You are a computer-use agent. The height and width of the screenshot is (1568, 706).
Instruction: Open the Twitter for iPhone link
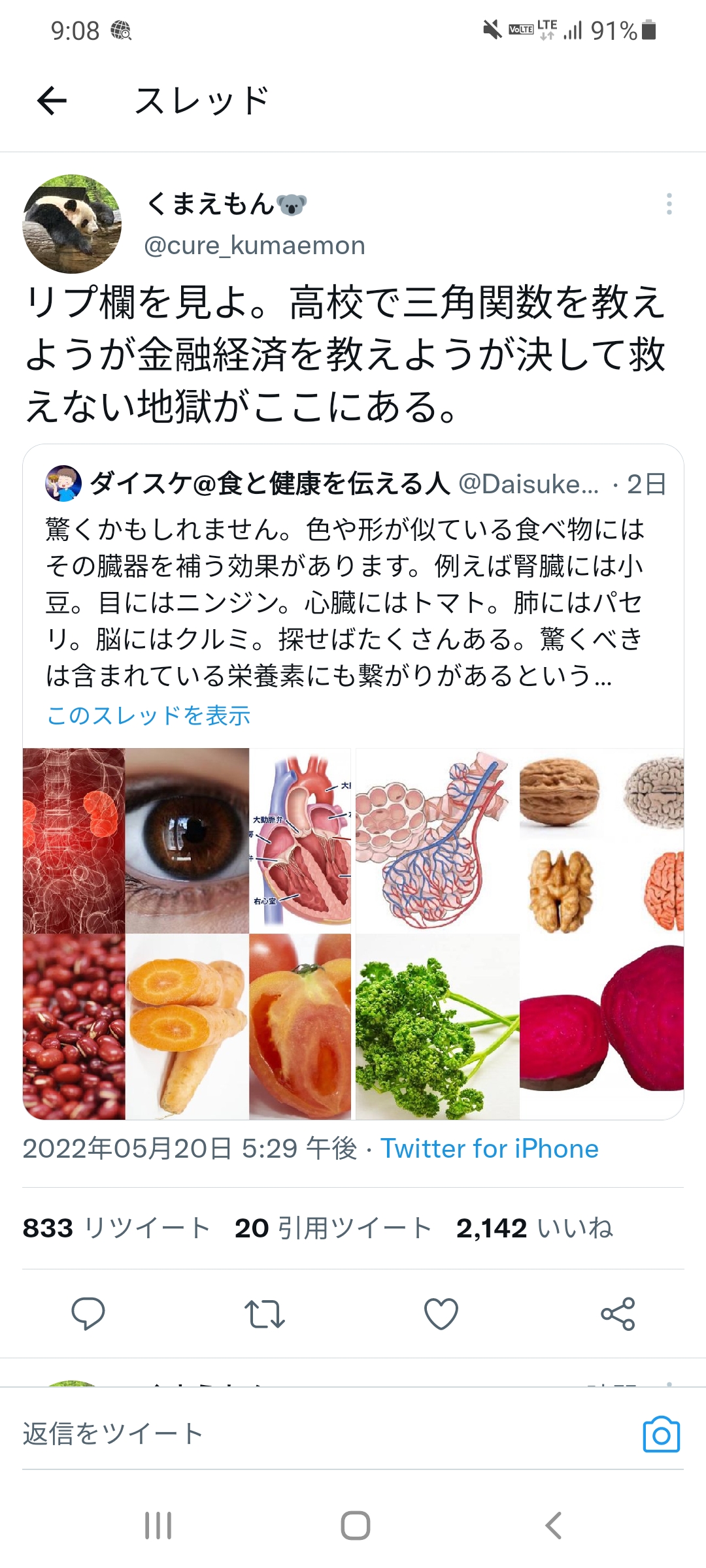(x=490, y=1149)
